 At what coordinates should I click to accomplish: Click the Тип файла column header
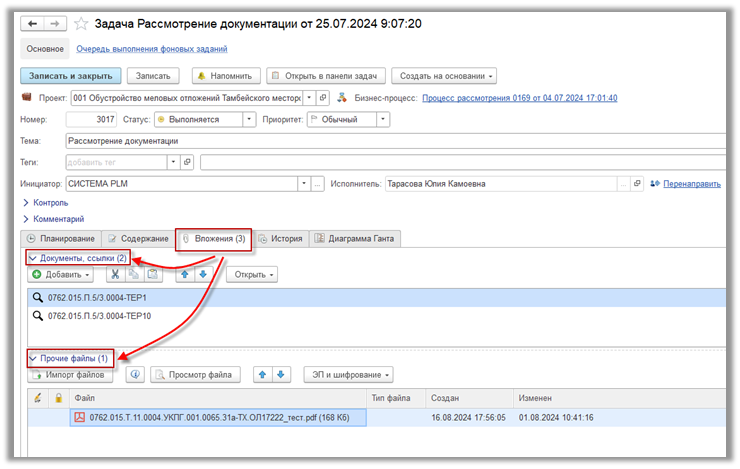coord(396,398)
